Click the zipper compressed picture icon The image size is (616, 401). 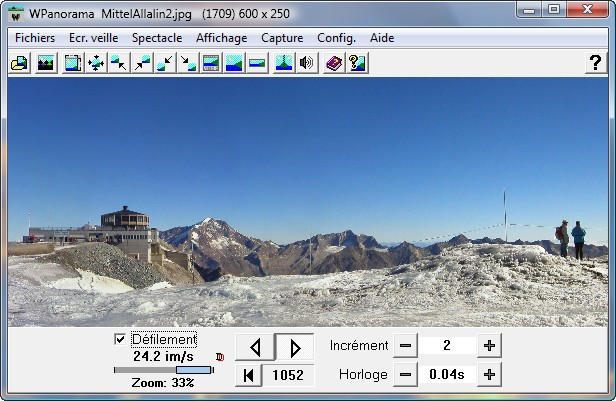284,63
